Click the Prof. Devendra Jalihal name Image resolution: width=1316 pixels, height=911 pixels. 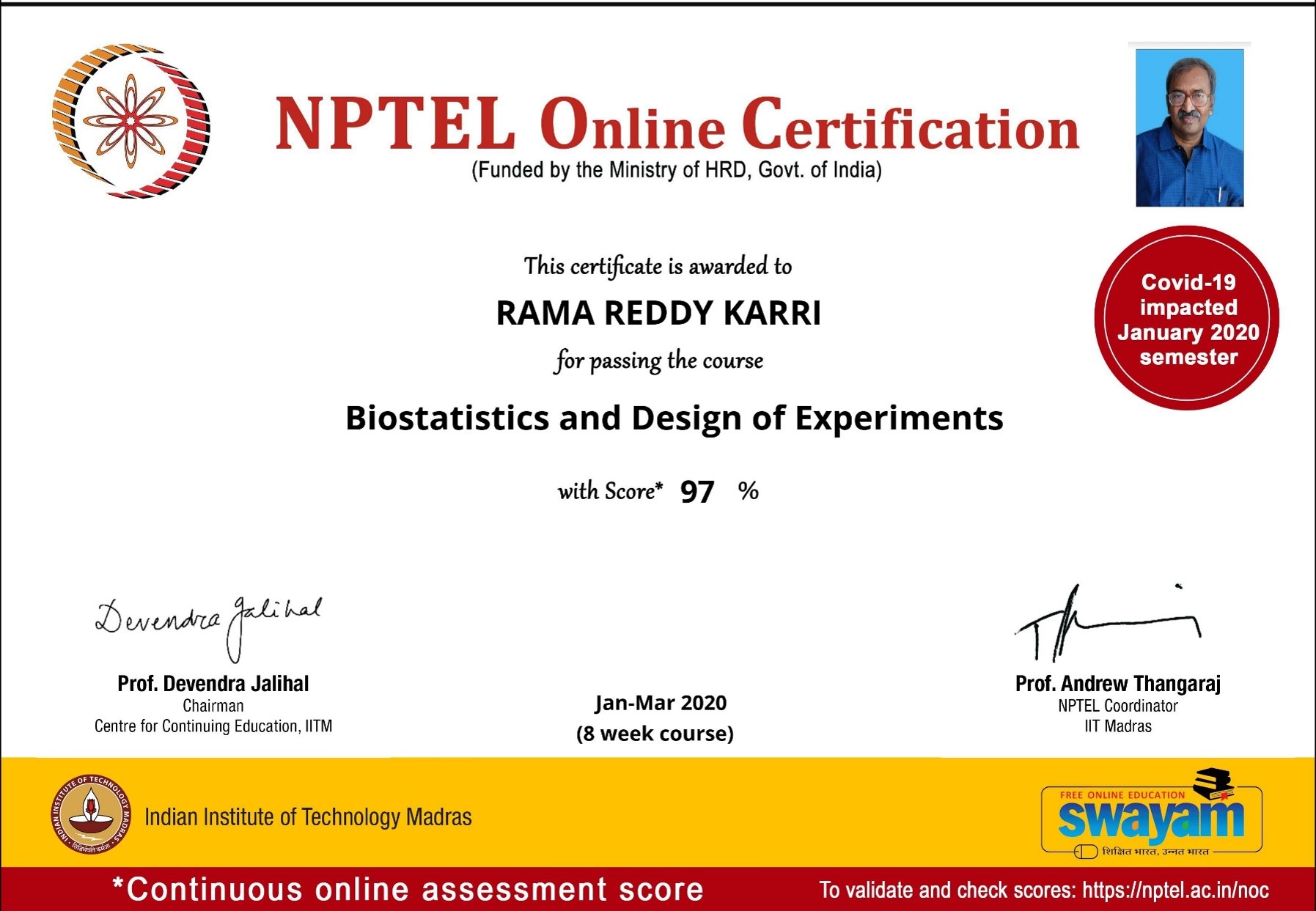pos(213,684)
